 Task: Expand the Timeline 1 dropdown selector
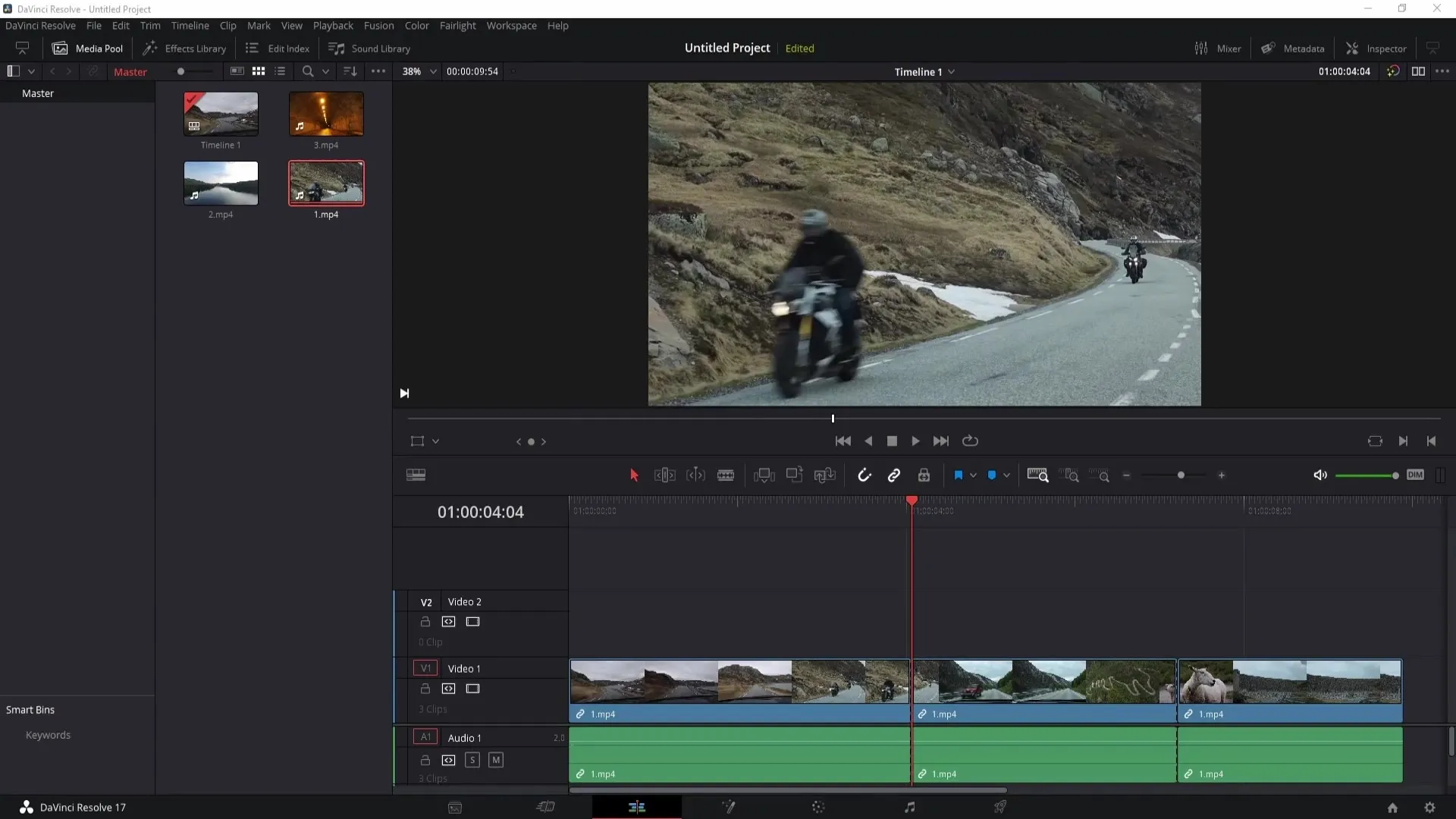[953, 72]
